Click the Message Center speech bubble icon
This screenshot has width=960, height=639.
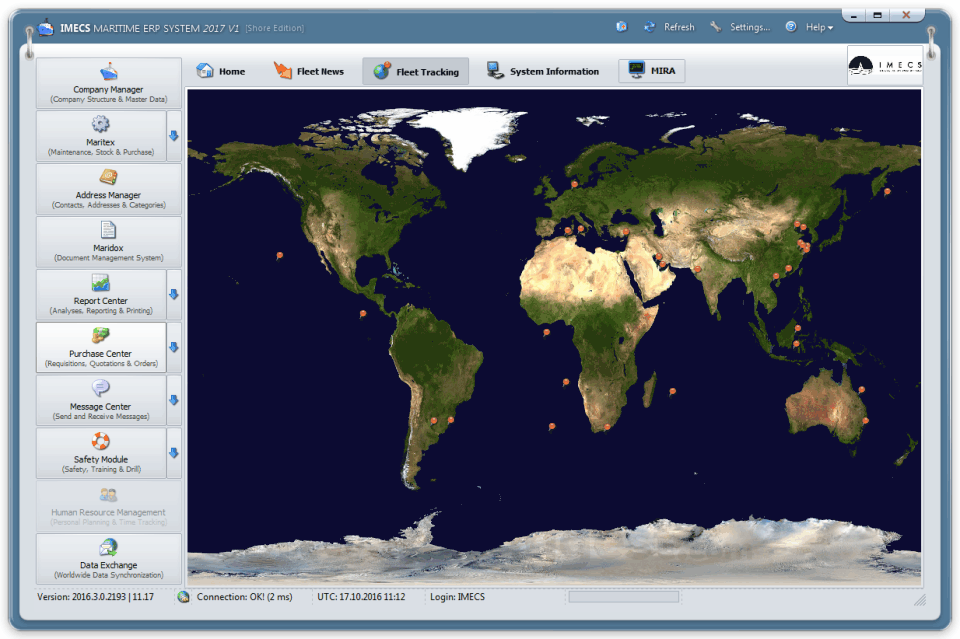(100, 388)
